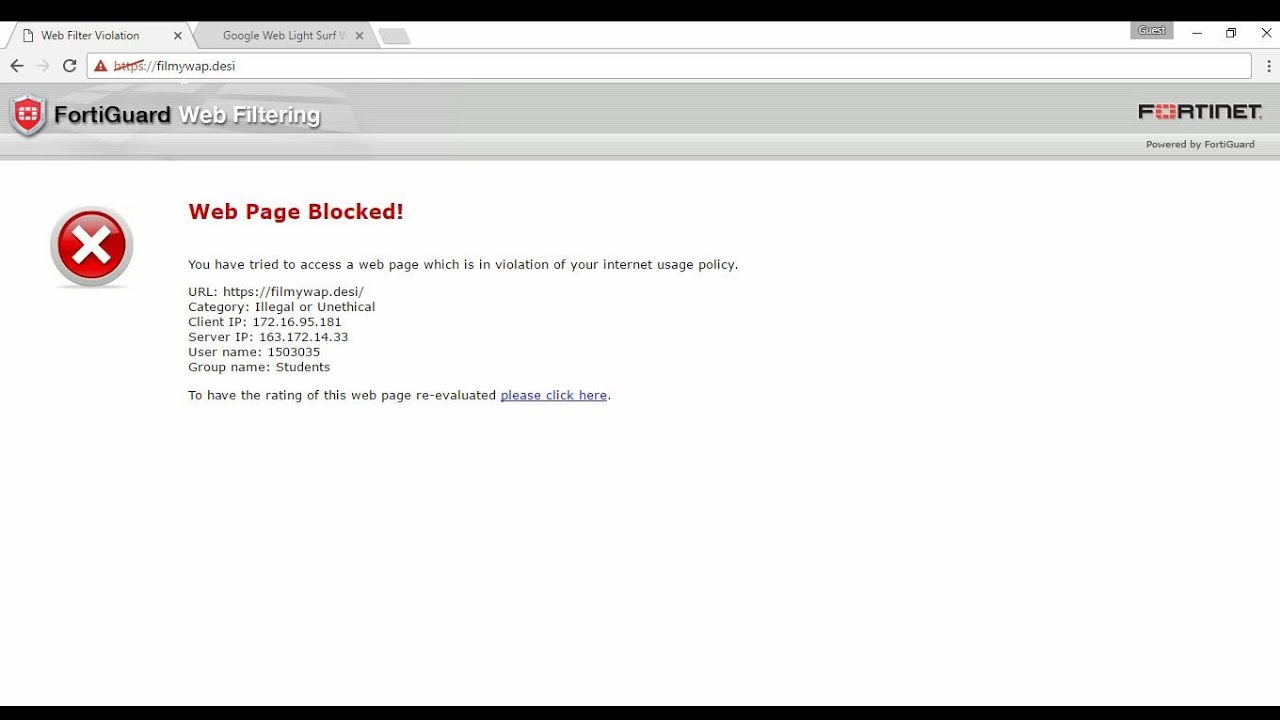Open a new tab with the new tab button
Viewport: 1280px width, 720px height.
[x=394, y=36]
